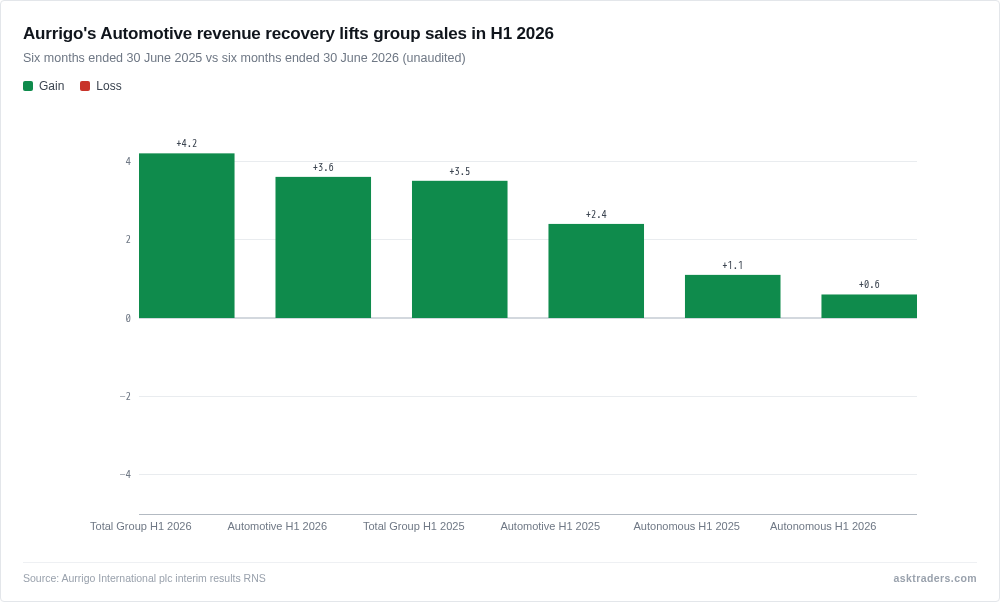Screen dimensions: 1000x602
Task: Click the red Loss legend swatch
Action: [85, 86]
